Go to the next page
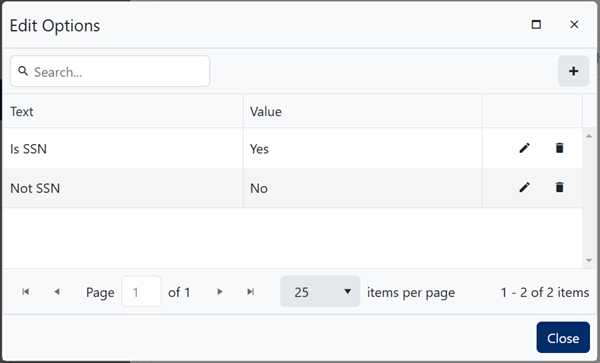 pos(220,292)
